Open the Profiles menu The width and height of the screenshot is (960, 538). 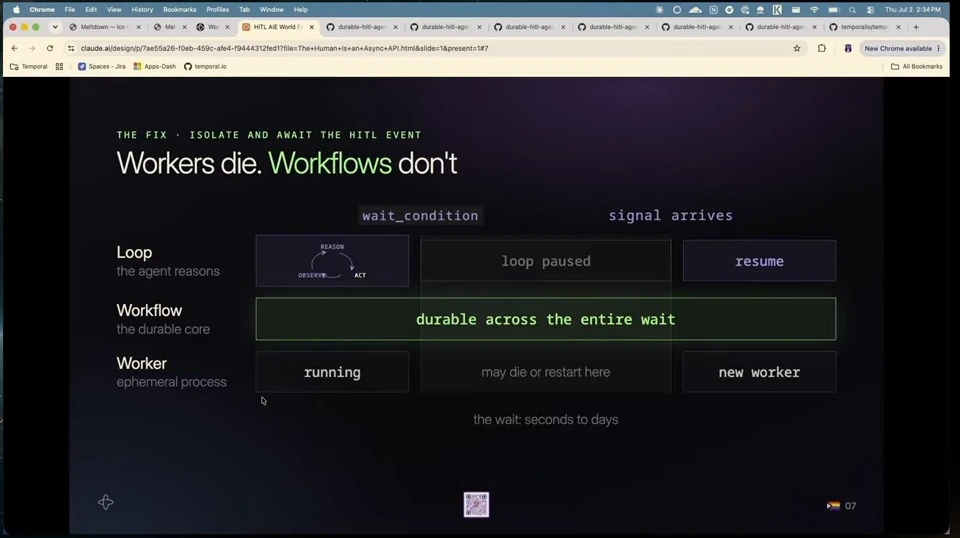click(x=217, y=10)
